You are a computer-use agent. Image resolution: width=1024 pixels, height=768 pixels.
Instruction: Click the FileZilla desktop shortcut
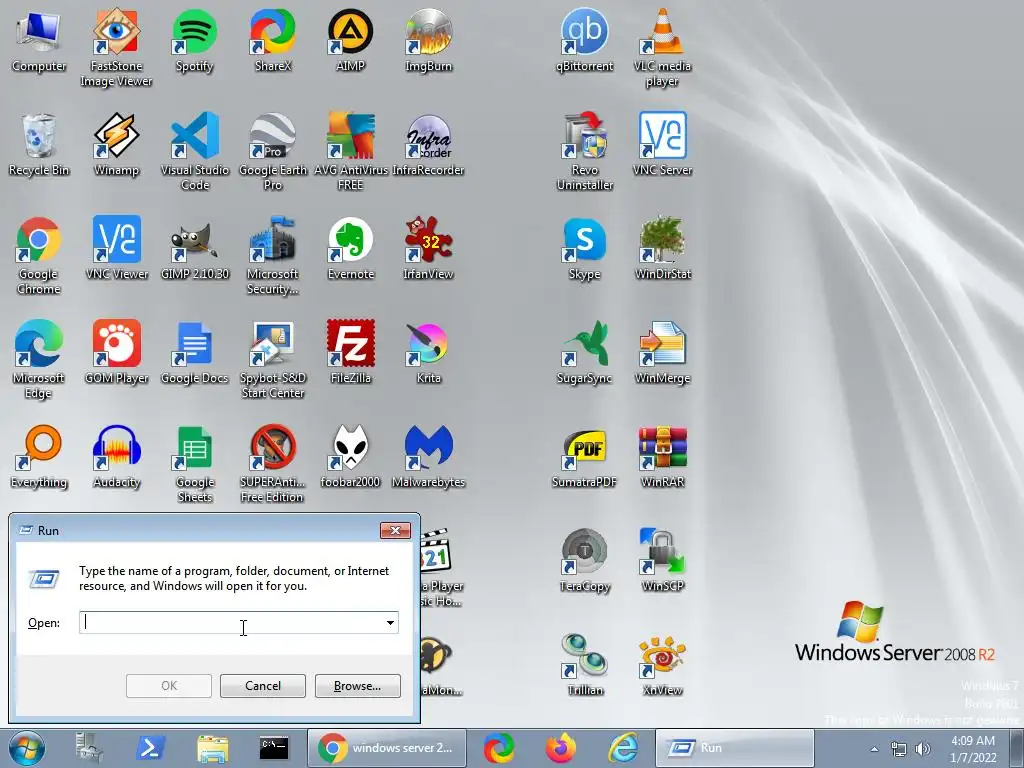tap(351, 352)
